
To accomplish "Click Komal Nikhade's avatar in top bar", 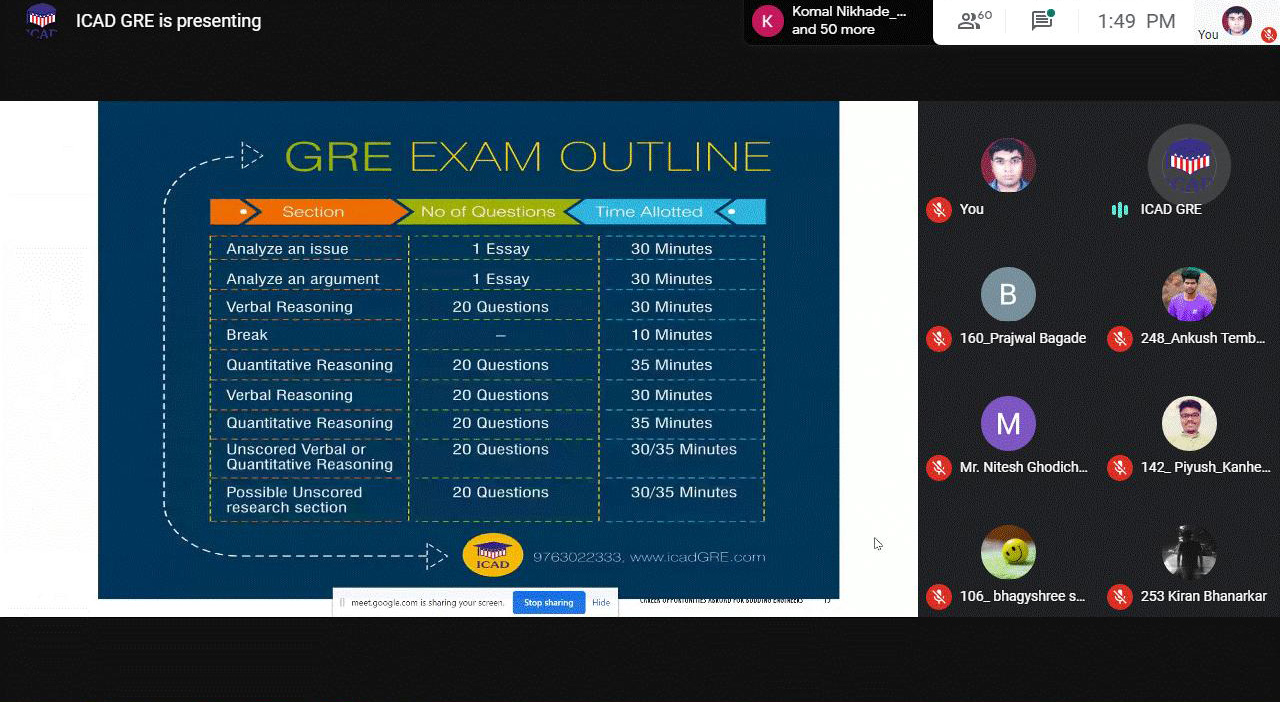I will coord(767,21).
